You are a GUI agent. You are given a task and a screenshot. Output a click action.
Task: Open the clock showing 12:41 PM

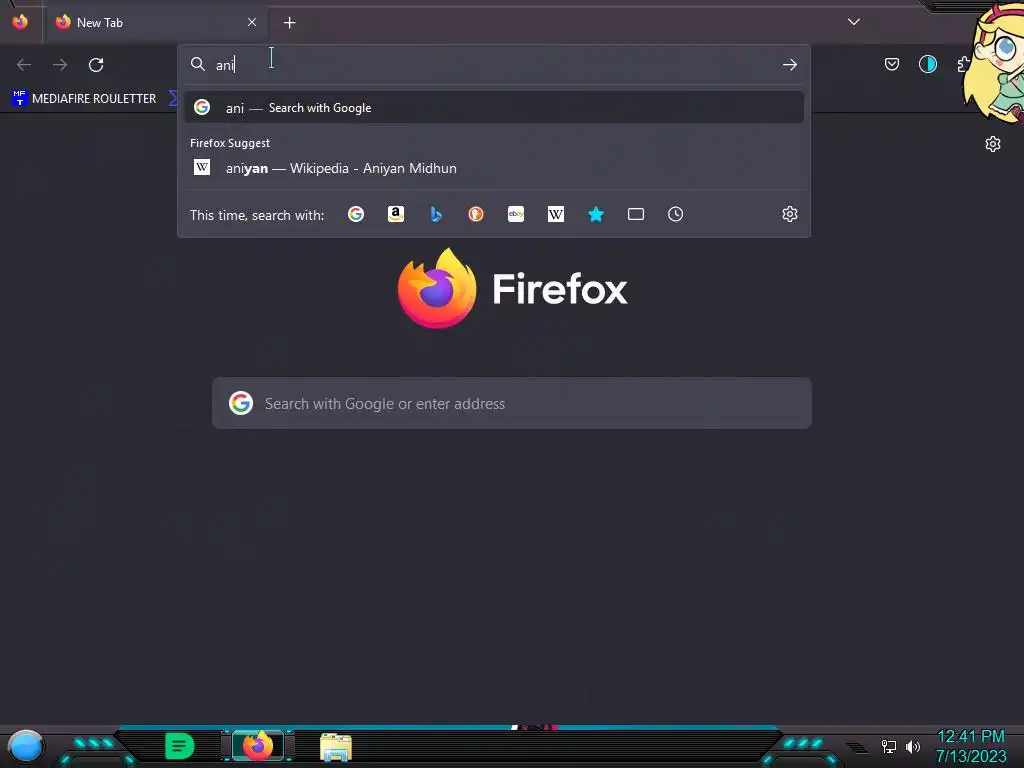point(970,737)
